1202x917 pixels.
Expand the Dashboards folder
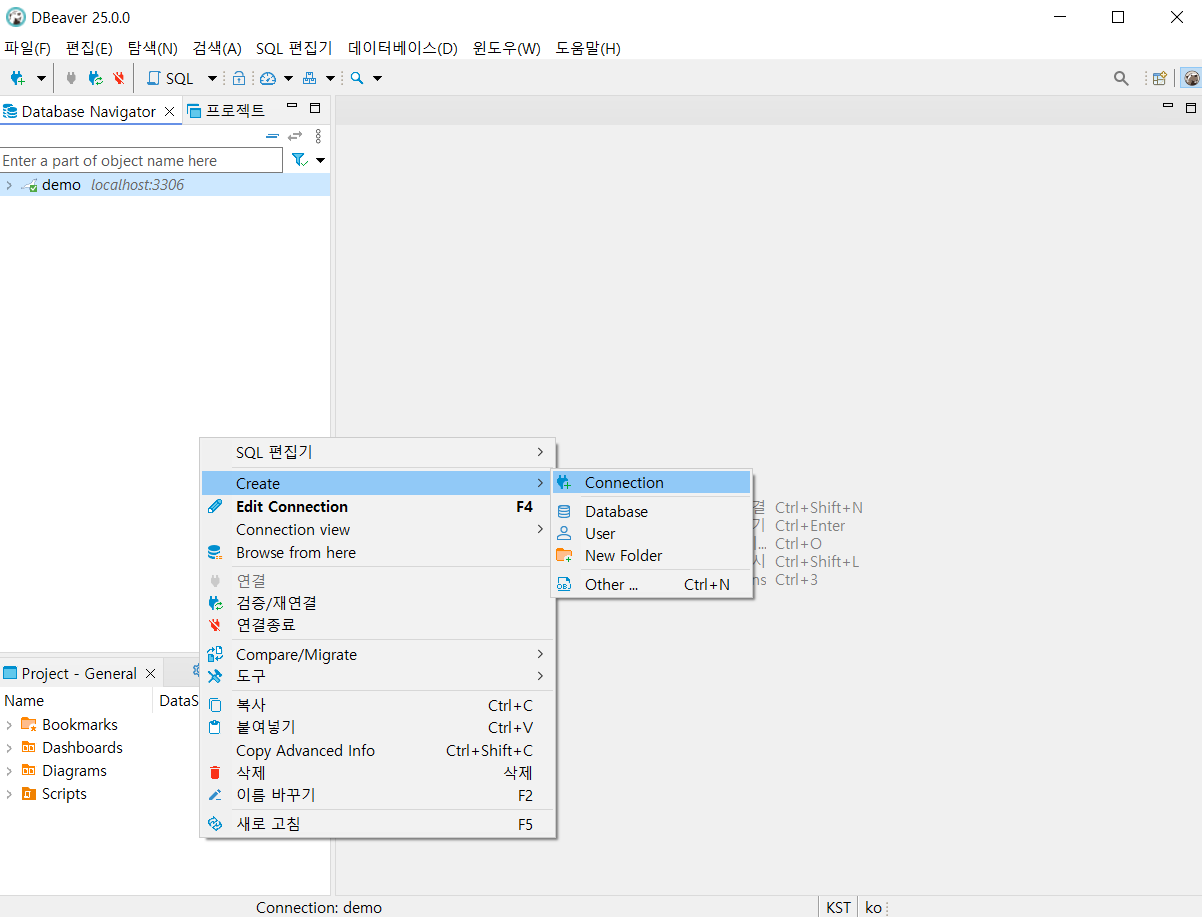click(x=9, y=748)
